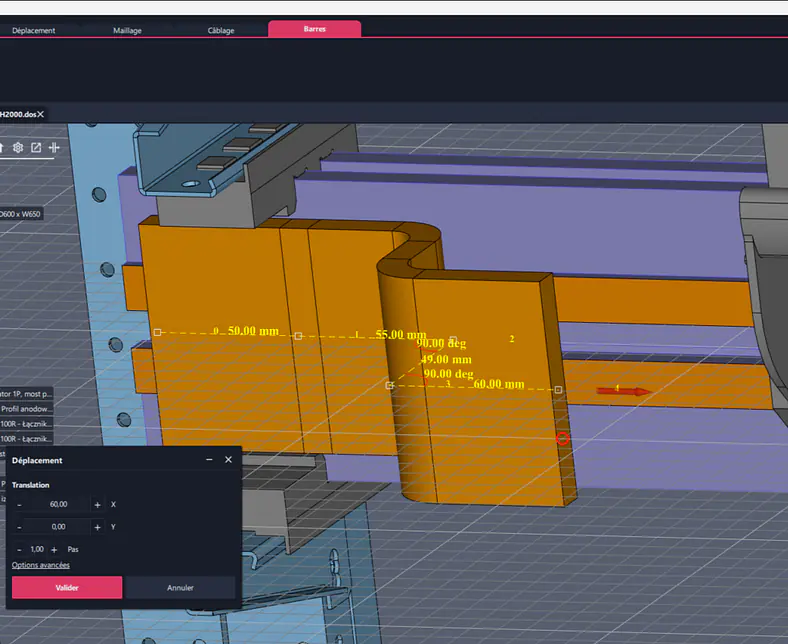The image size is (788, 644).
Task: Select the 50.00 mm segment dimension label
Action: point(253,331)
